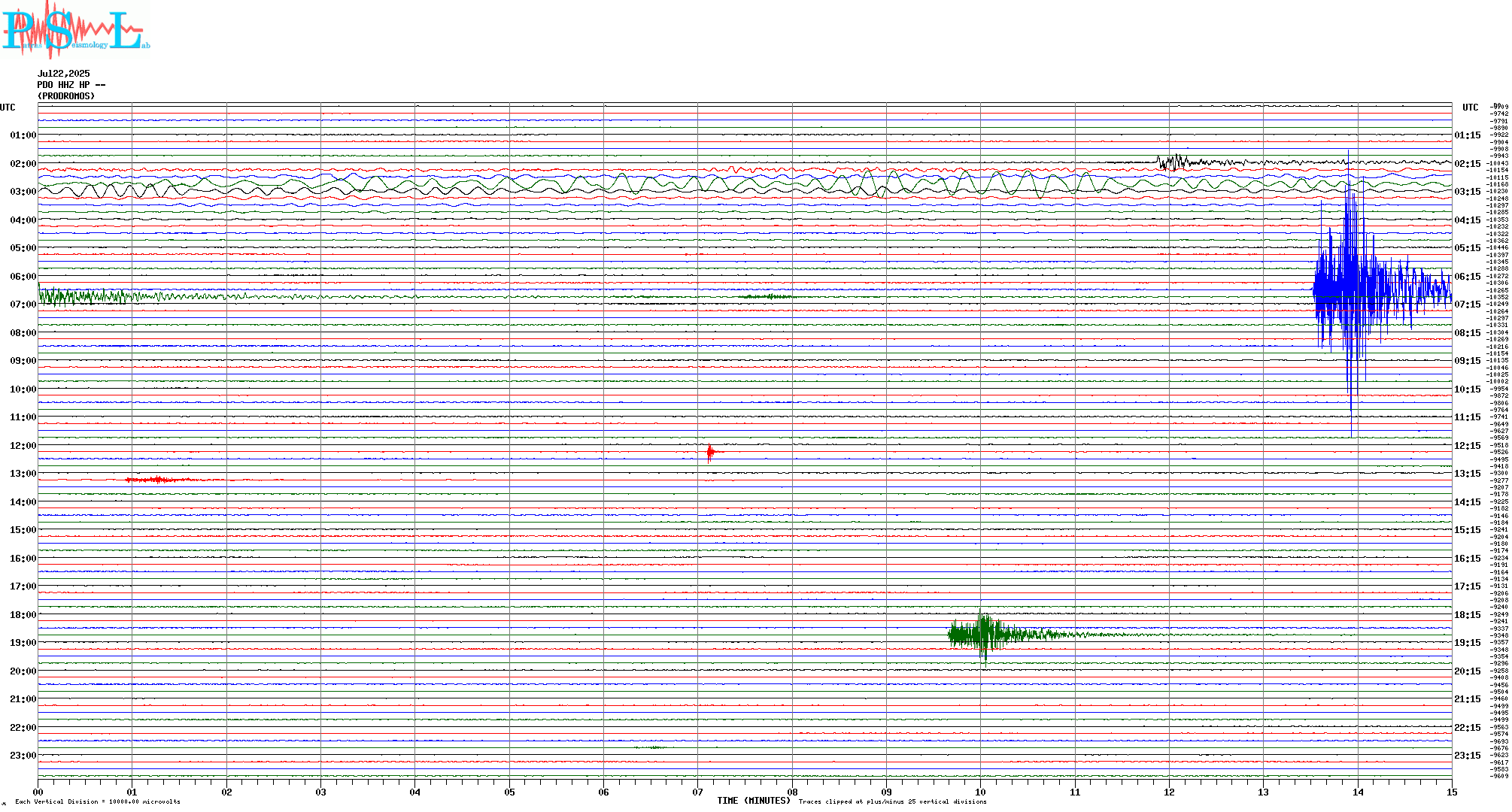Click the '19:00' hour label
This screenshot has width=1512, height=812.
click(x=23, y=643)
